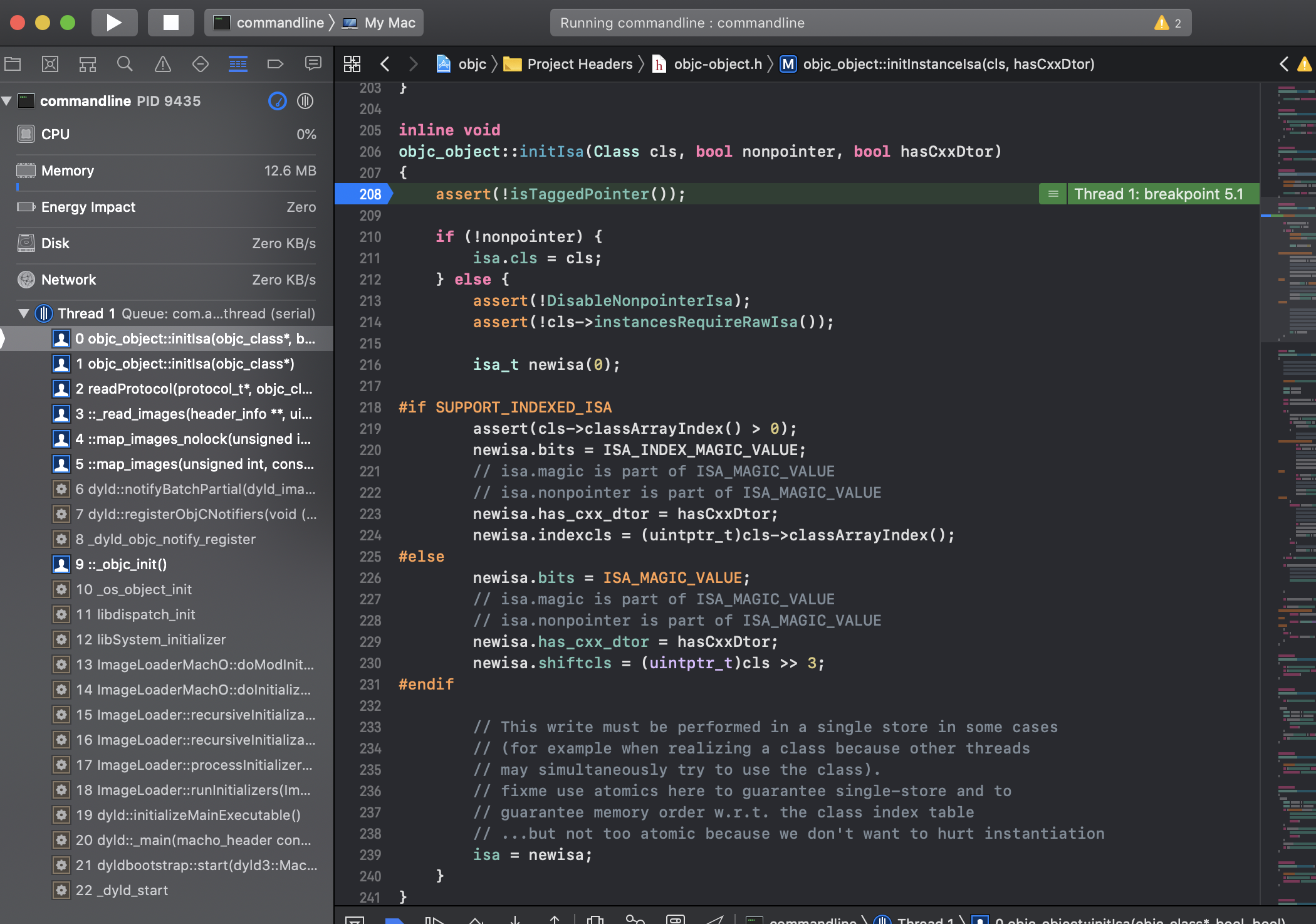Open the Find navigator magnifier icon
The height and width of the screenshot is (924, 1316).
(125, 64)
